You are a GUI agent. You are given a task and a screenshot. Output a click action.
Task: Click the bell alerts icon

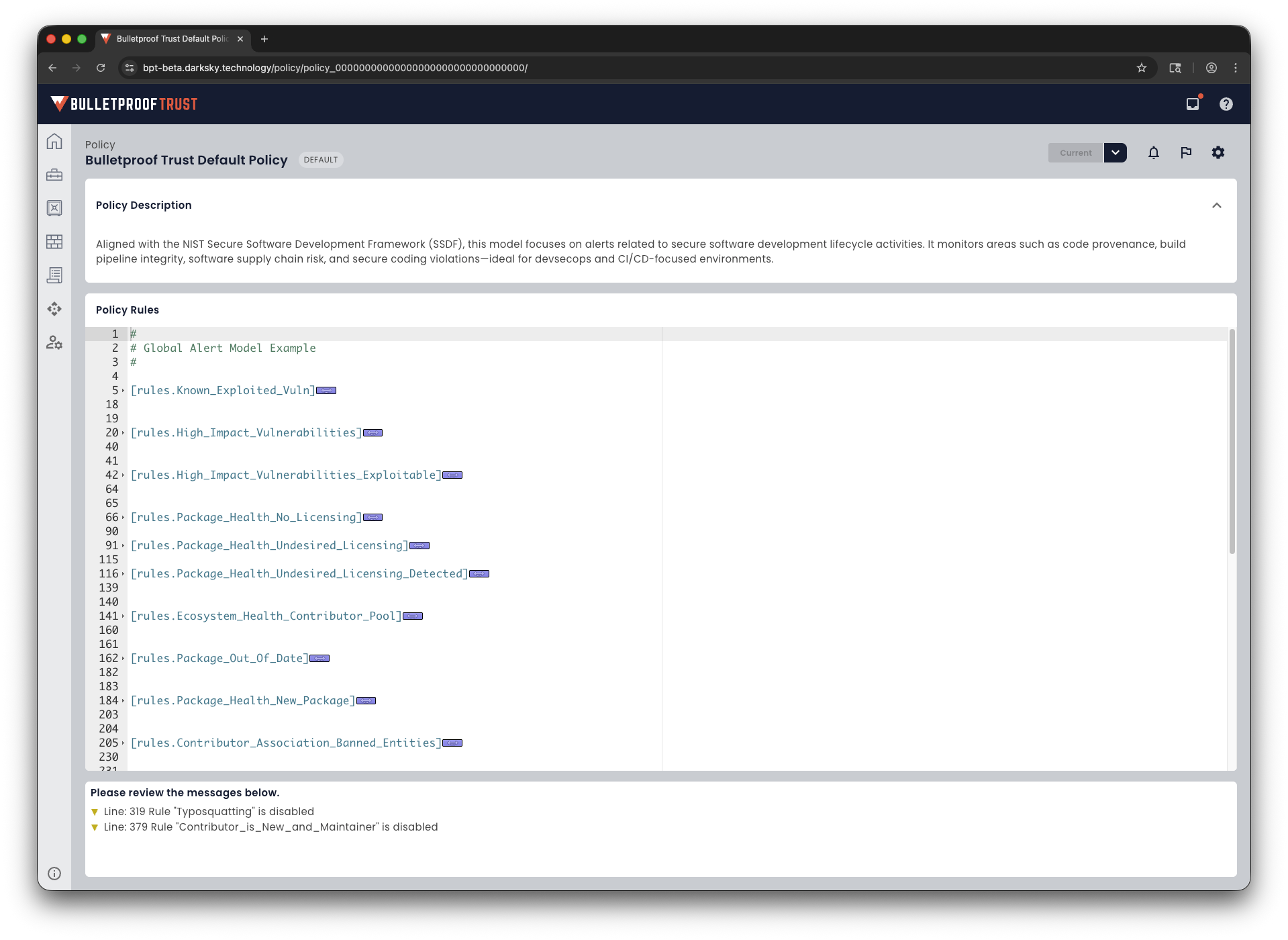pyautogui.click(x=1154, y=153)
